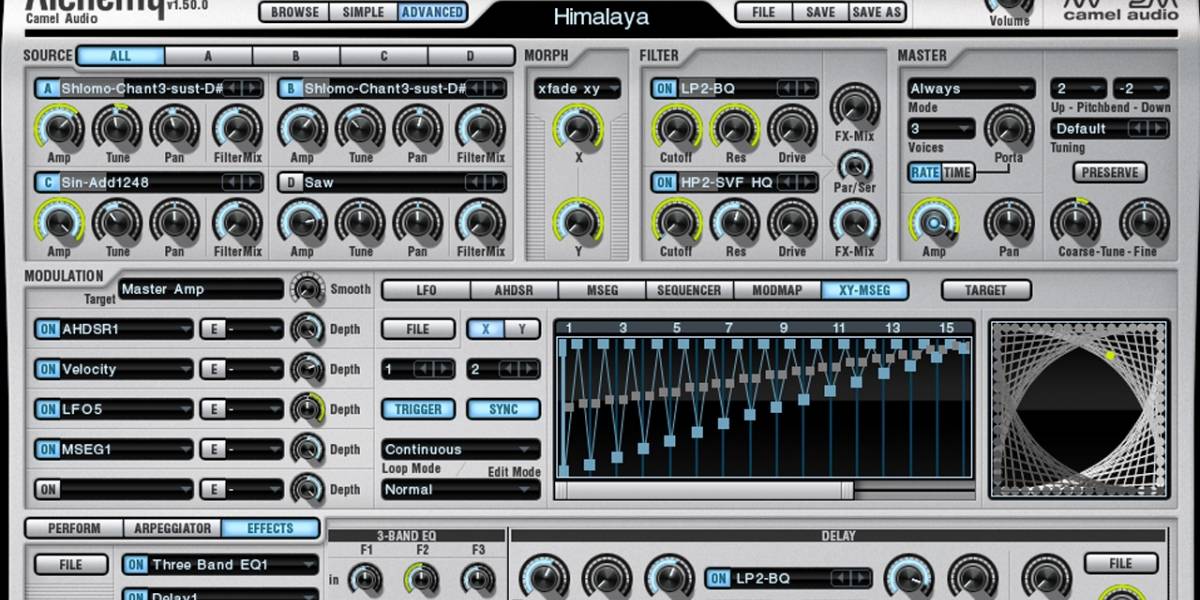Select the Y axis button
The image size is (1200, 600).
522,329
